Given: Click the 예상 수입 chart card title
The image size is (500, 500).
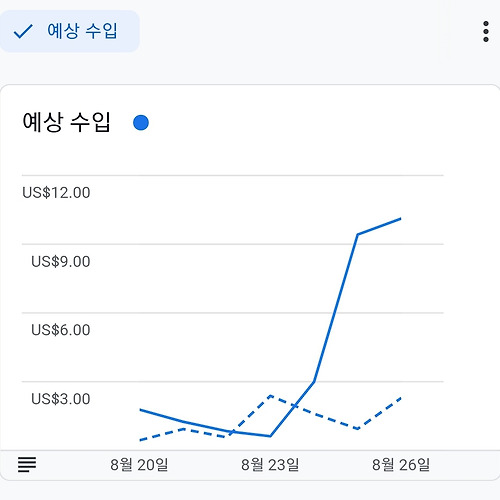Looking at the screenshot, I should pyautogui.click(x=66, y=122).
